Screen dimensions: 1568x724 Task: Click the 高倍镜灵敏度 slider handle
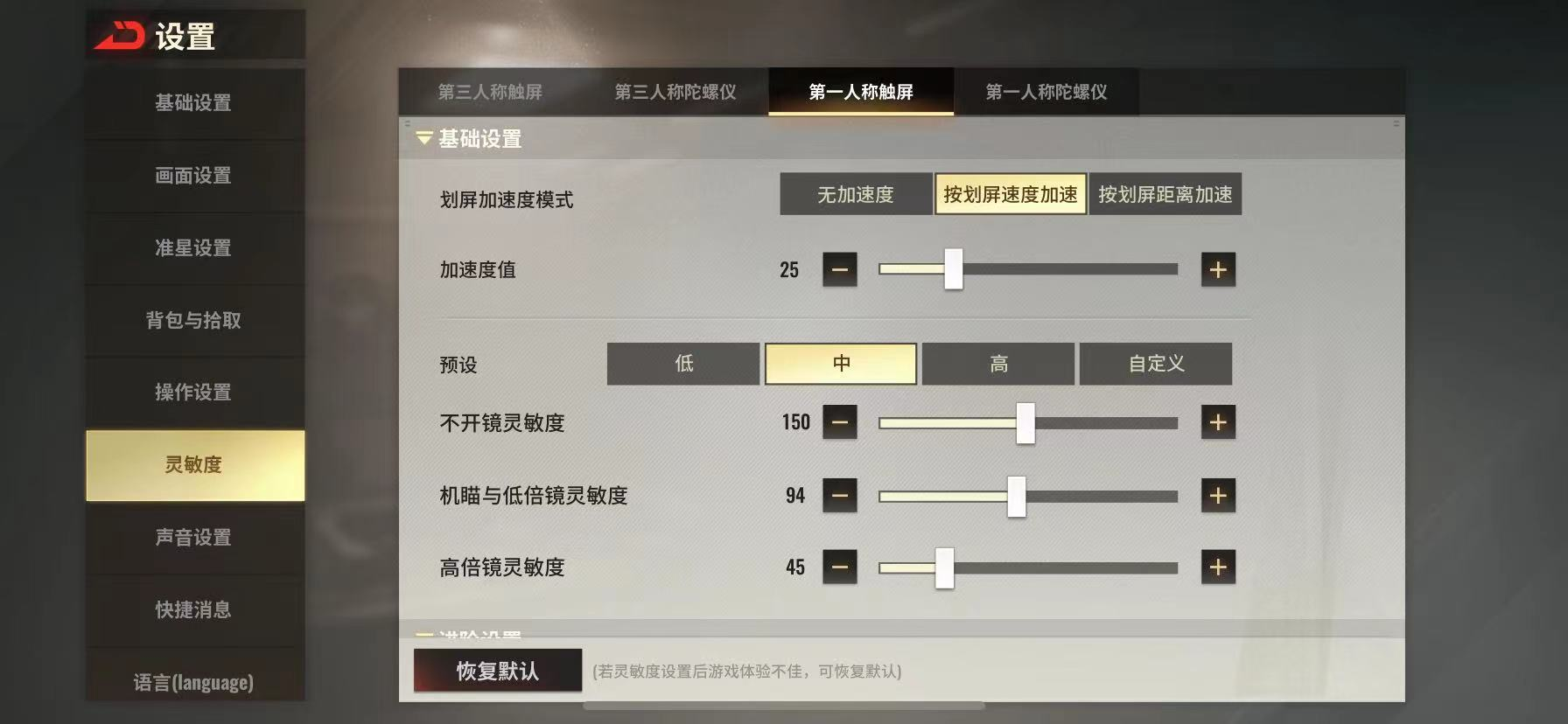(944, 568)
